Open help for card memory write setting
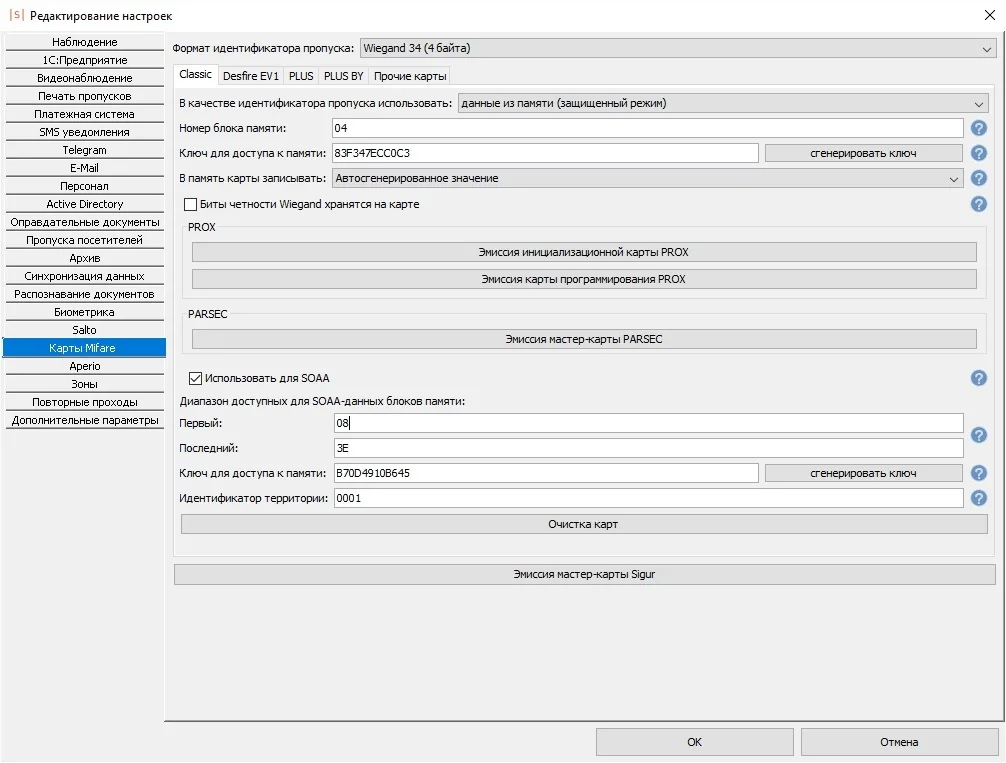Screen dimensions: 1006x763 (979, 178)
